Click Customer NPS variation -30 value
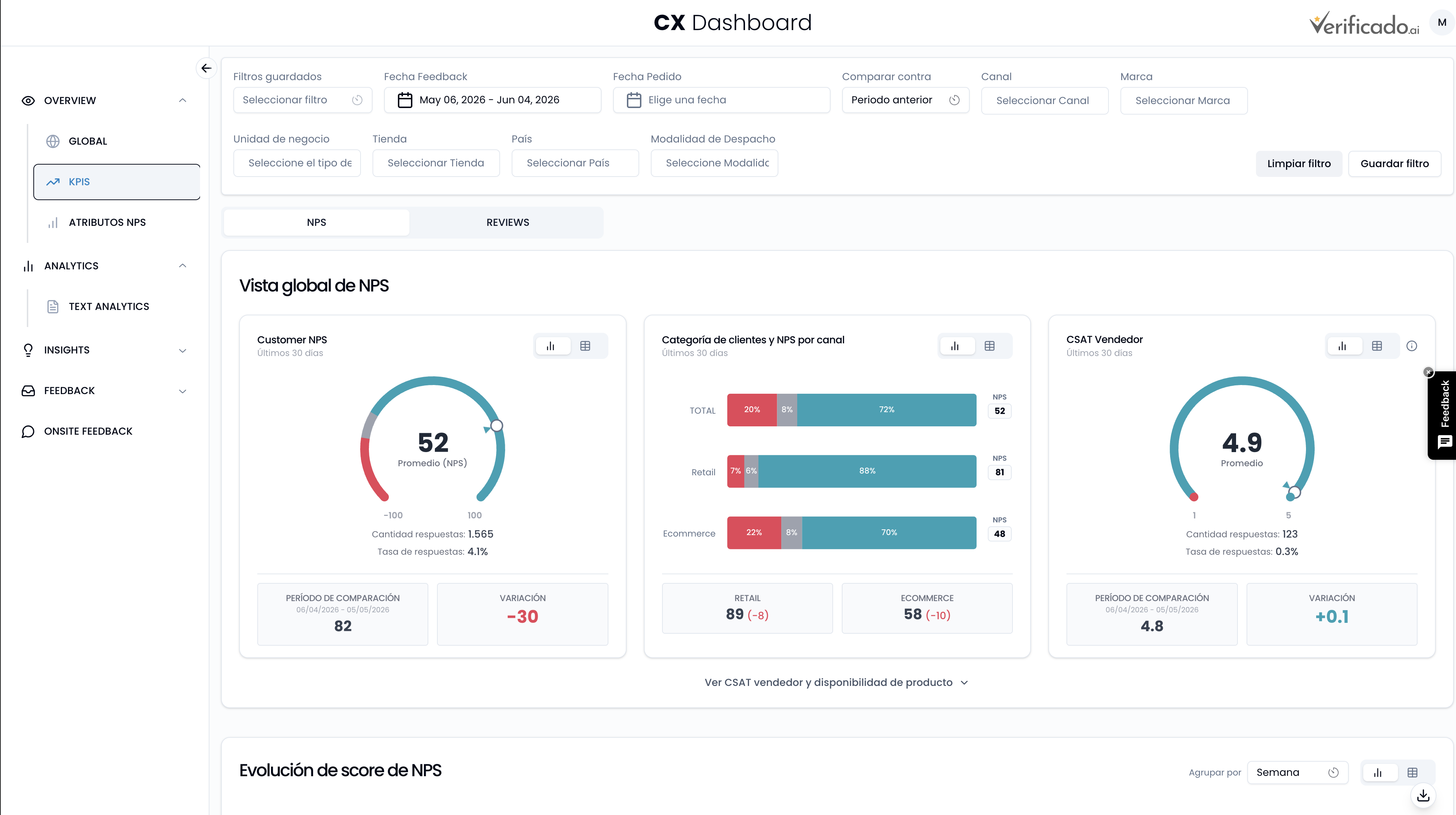The width and height of the screenshot is (1456, 815). [x=522, y=616]
